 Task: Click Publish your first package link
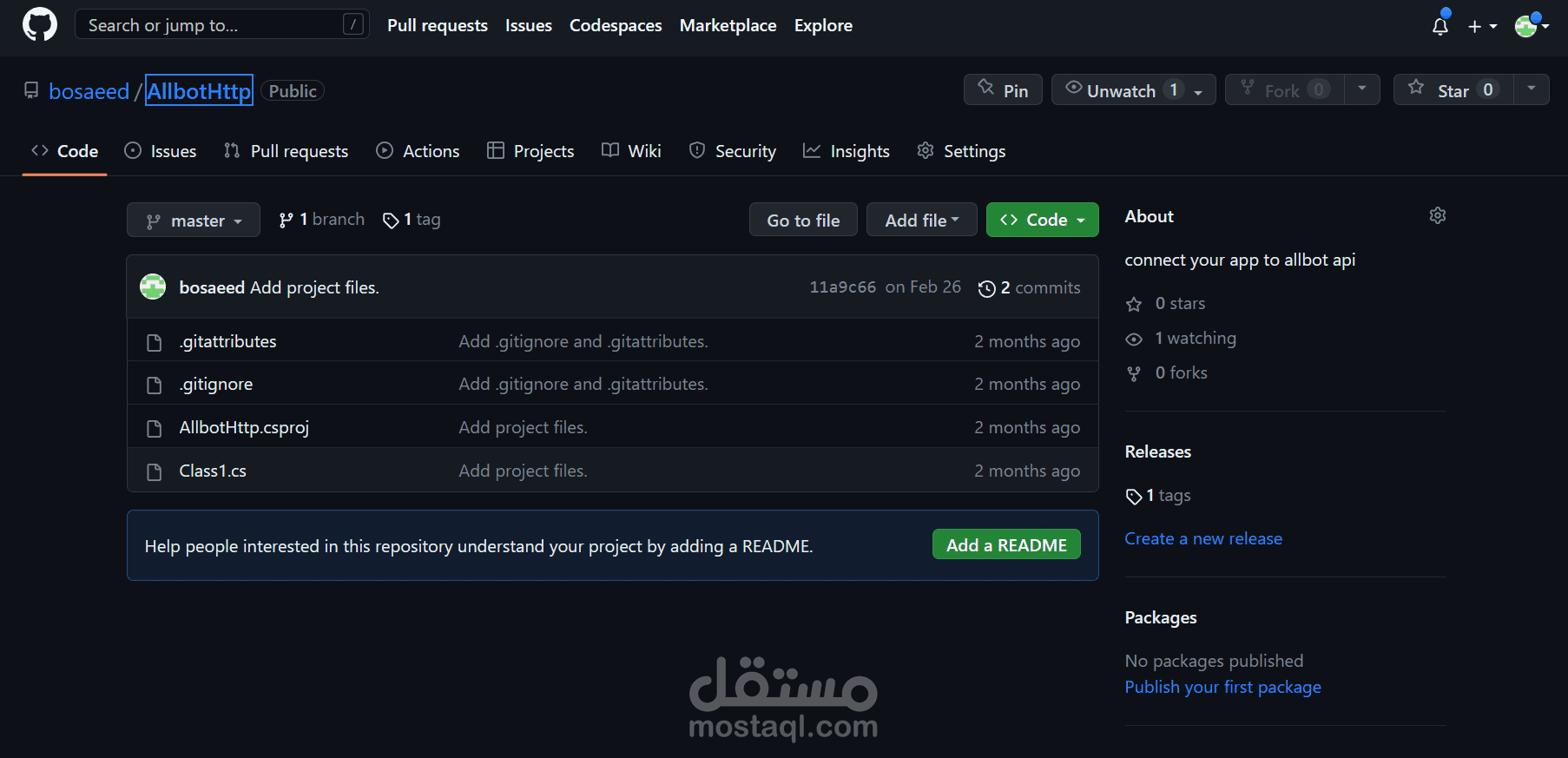pos(1223,687)
